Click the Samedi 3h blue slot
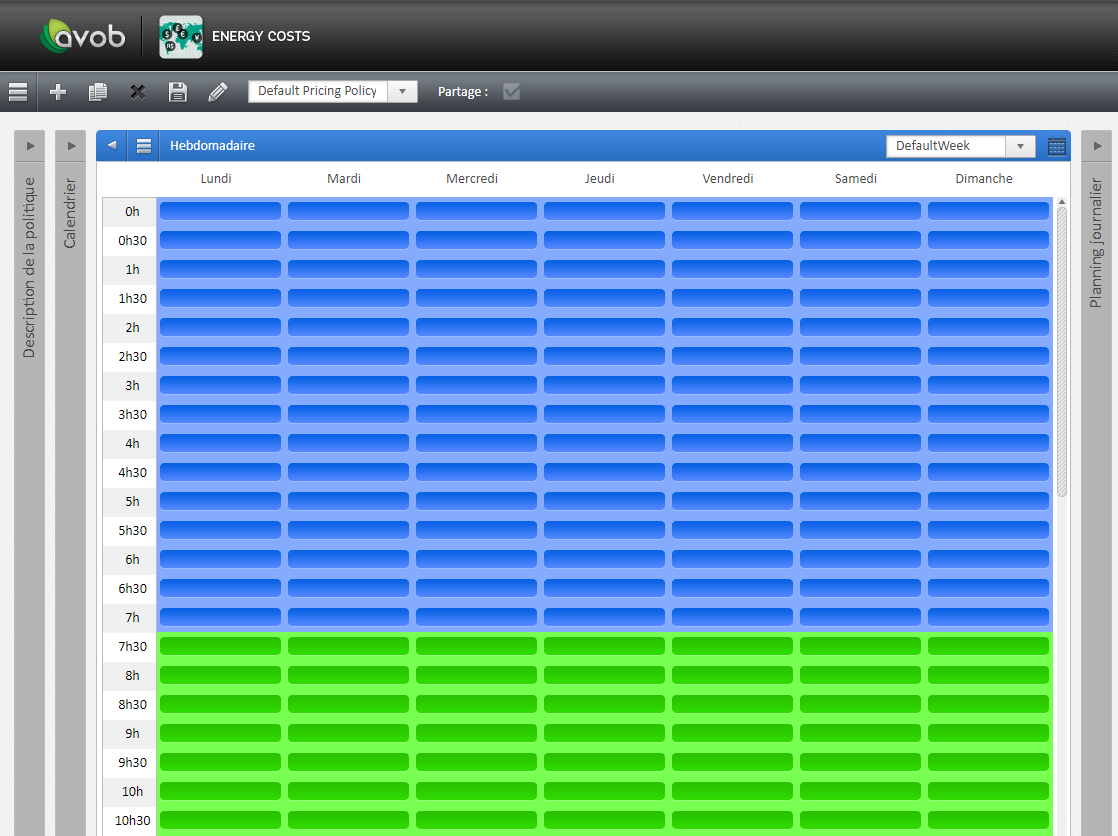 click(x=861, y=385)
